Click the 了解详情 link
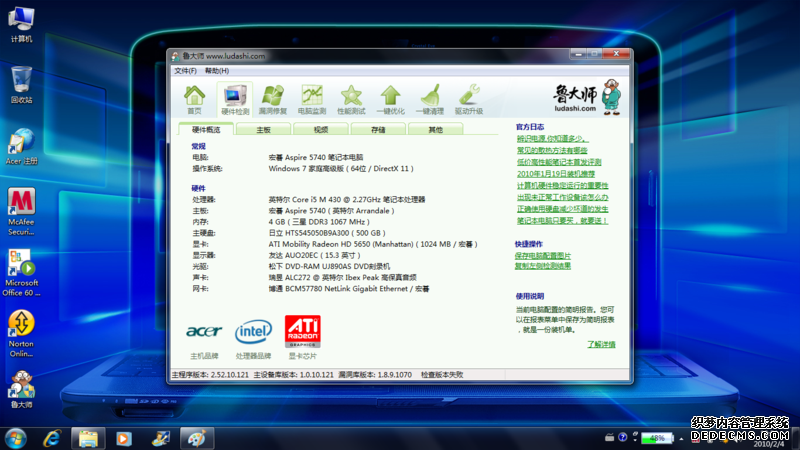The width and height of the screenshot is (800, 450). [600, 344]
